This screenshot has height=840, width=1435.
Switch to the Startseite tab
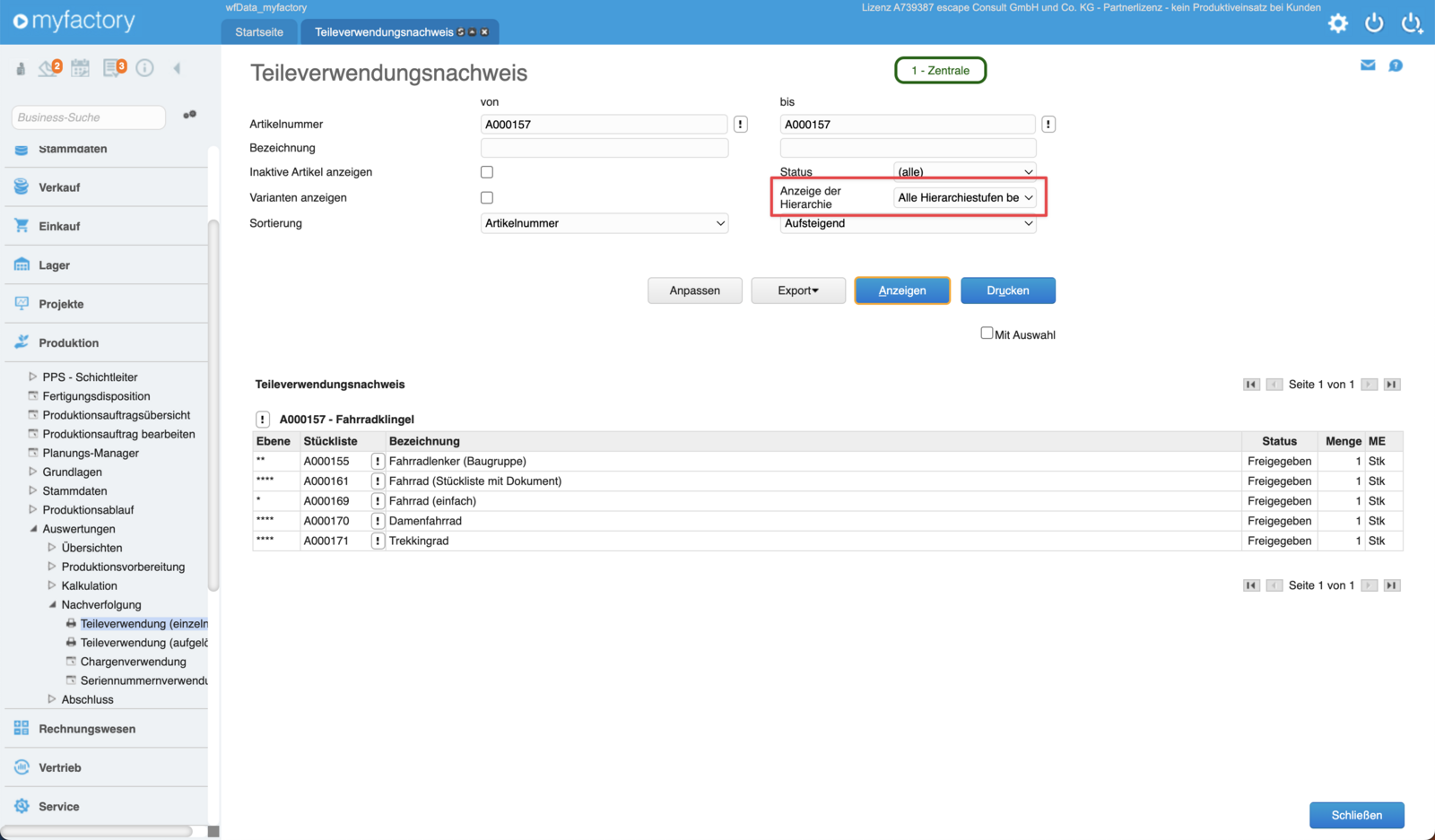(x=259, y=32)
